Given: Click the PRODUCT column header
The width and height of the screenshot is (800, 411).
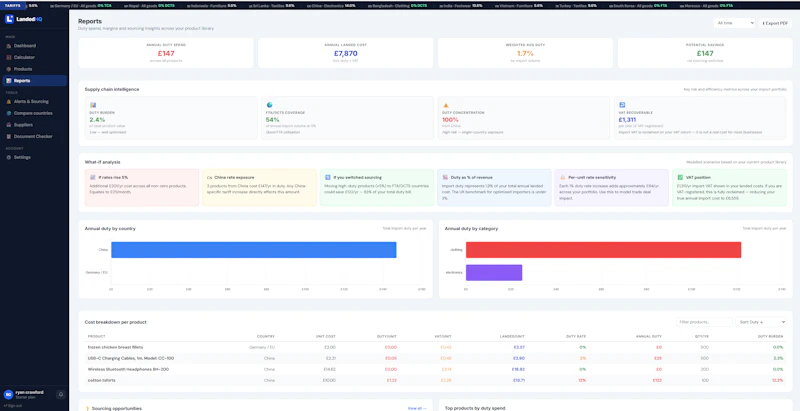Looking at the screenshot, I should click(96, 337).
